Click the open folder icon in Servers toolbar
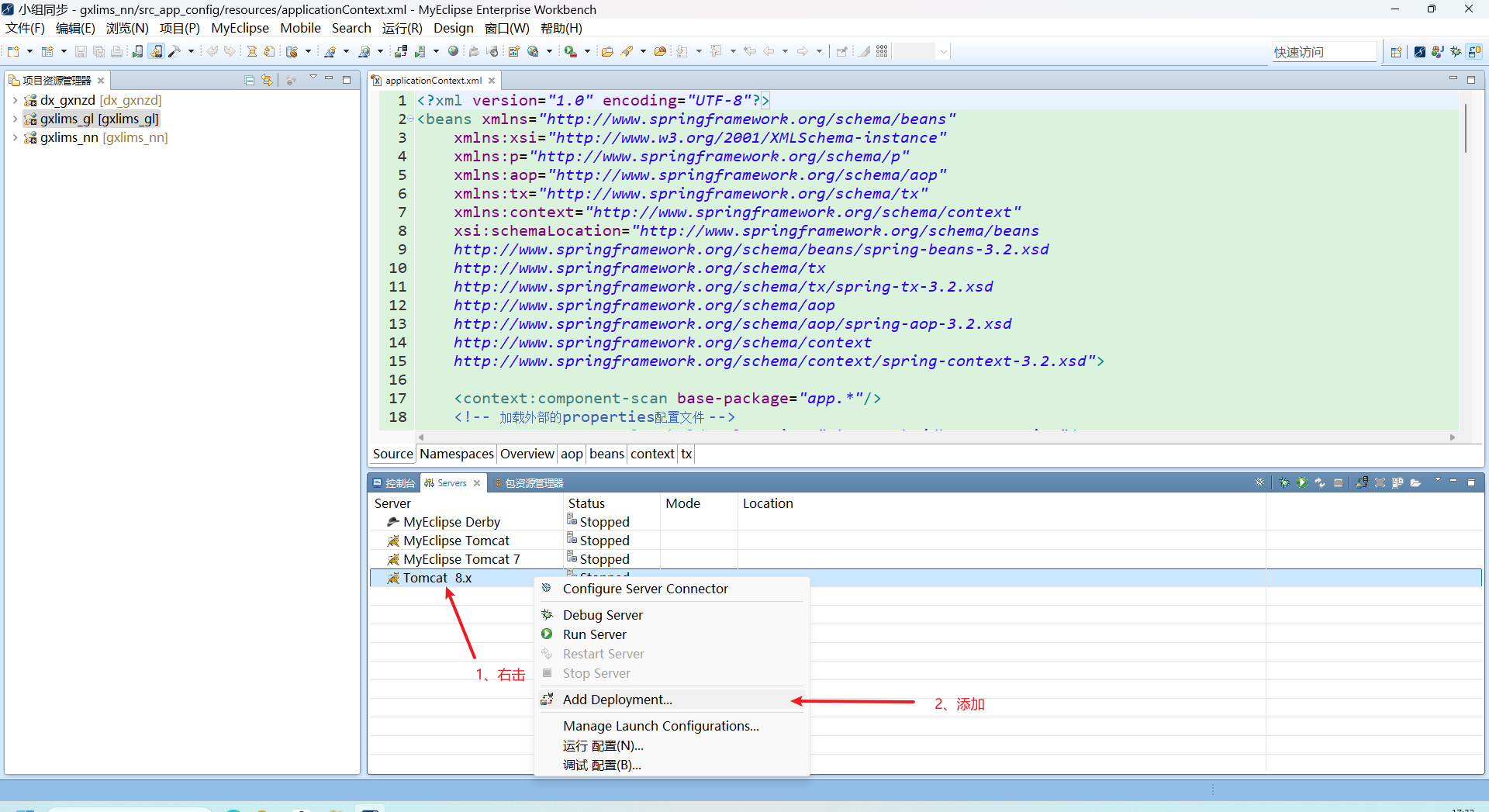1489x812 pixels. (1415, 482)
